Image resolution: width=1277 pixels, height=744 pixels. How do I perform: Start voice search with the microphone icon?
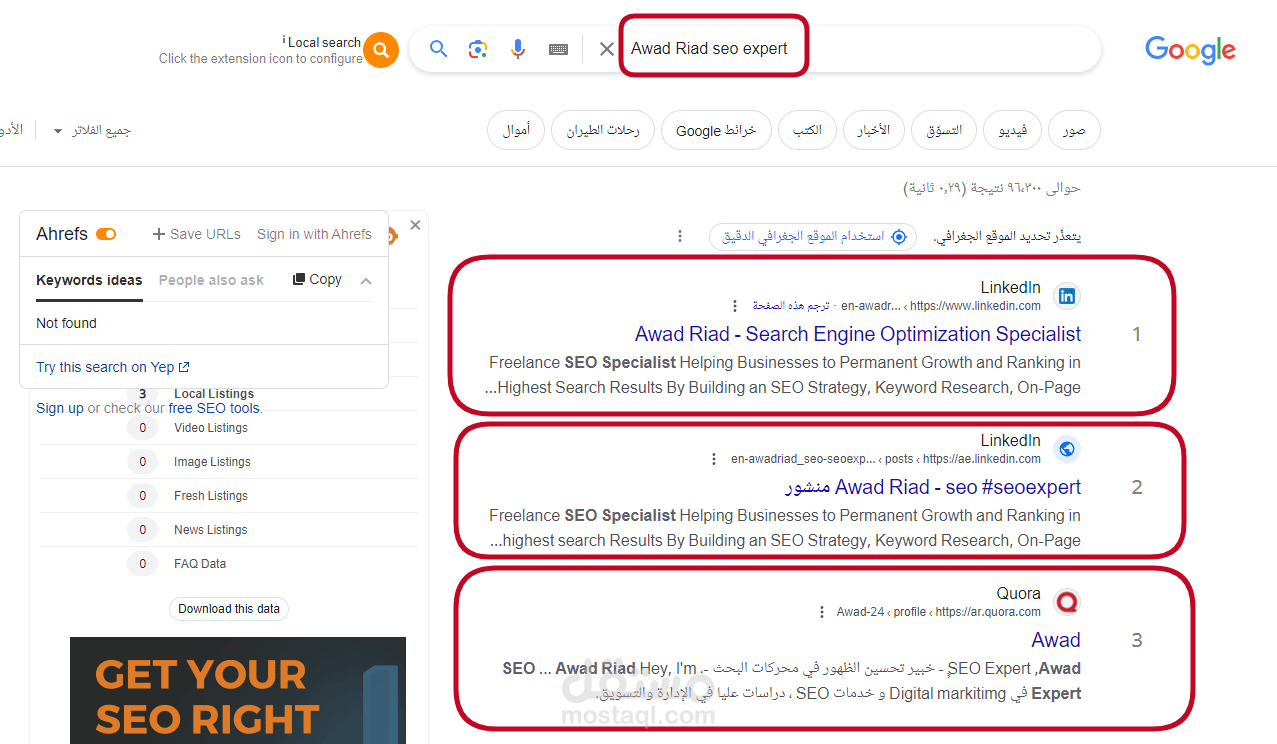point(517,48)
